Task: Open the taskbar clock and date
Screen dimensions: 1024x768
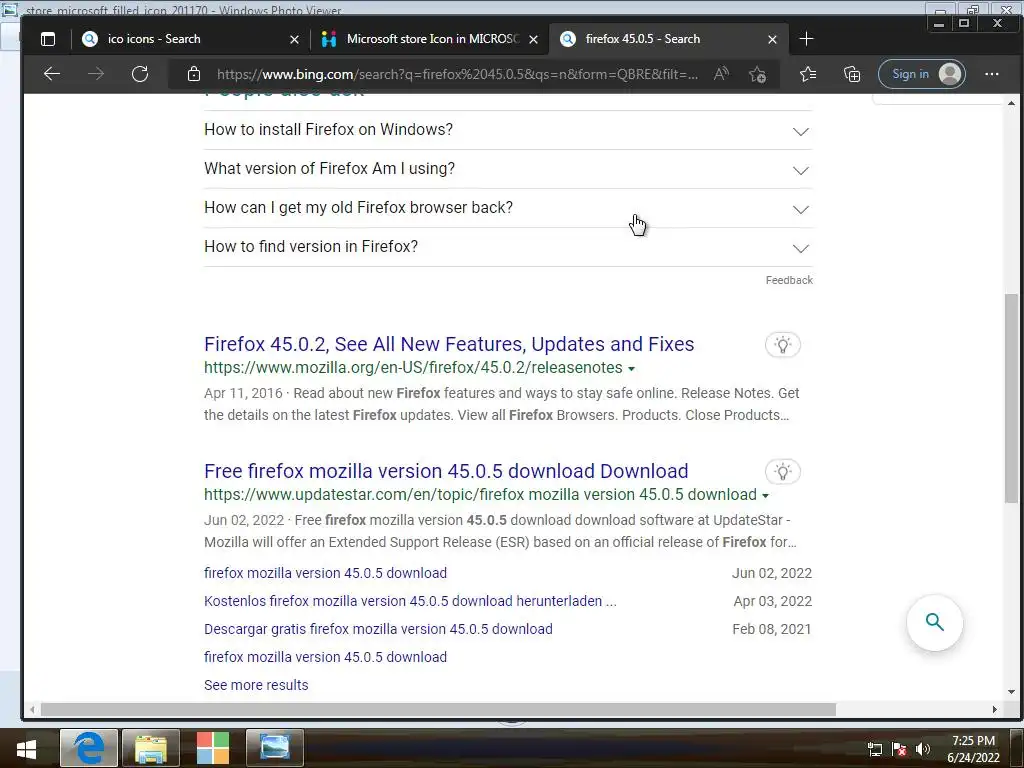Action: point(973,749)
